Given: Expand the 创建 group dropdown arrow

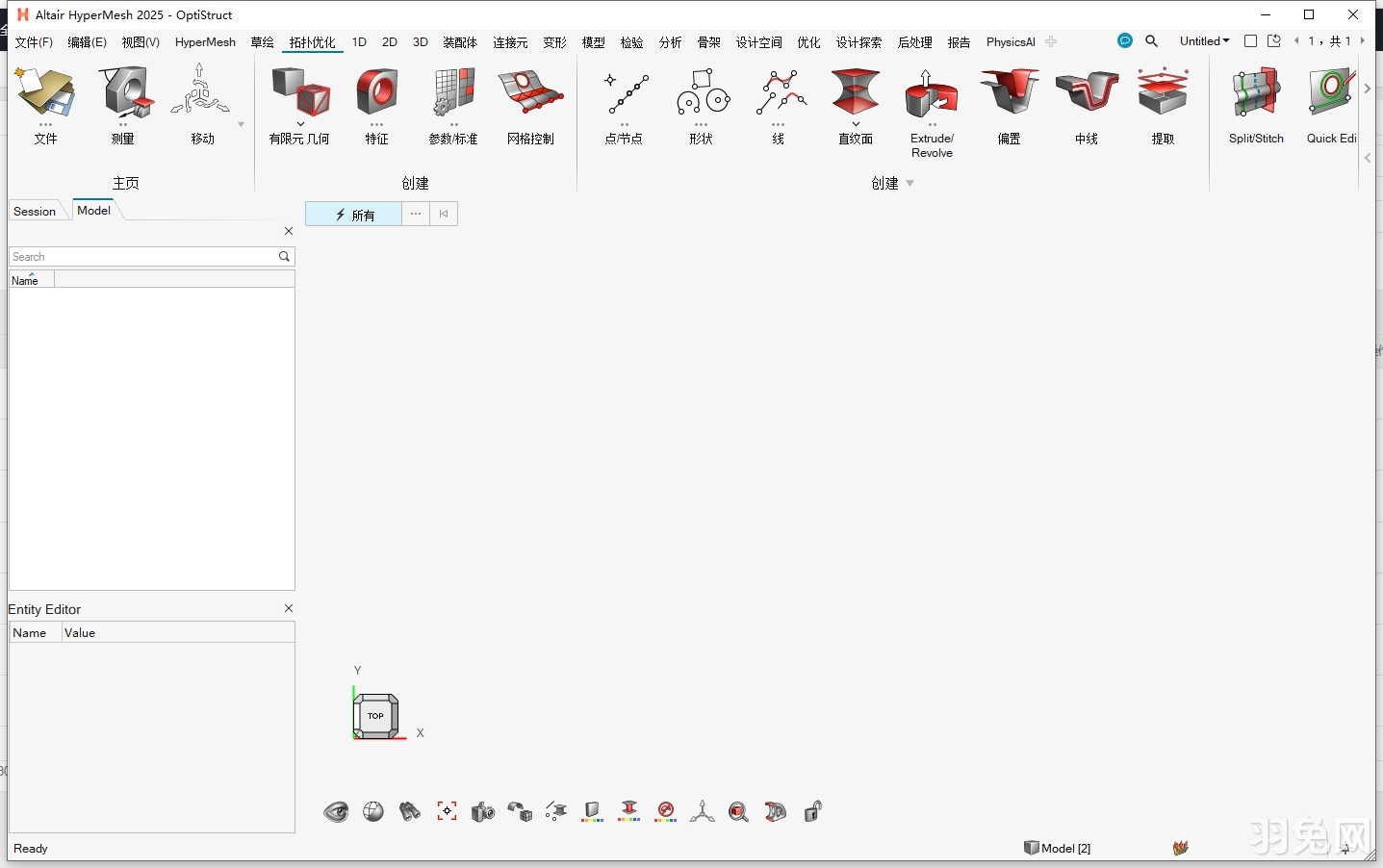Looking at the screenshot, I should [x=910, y=184].
